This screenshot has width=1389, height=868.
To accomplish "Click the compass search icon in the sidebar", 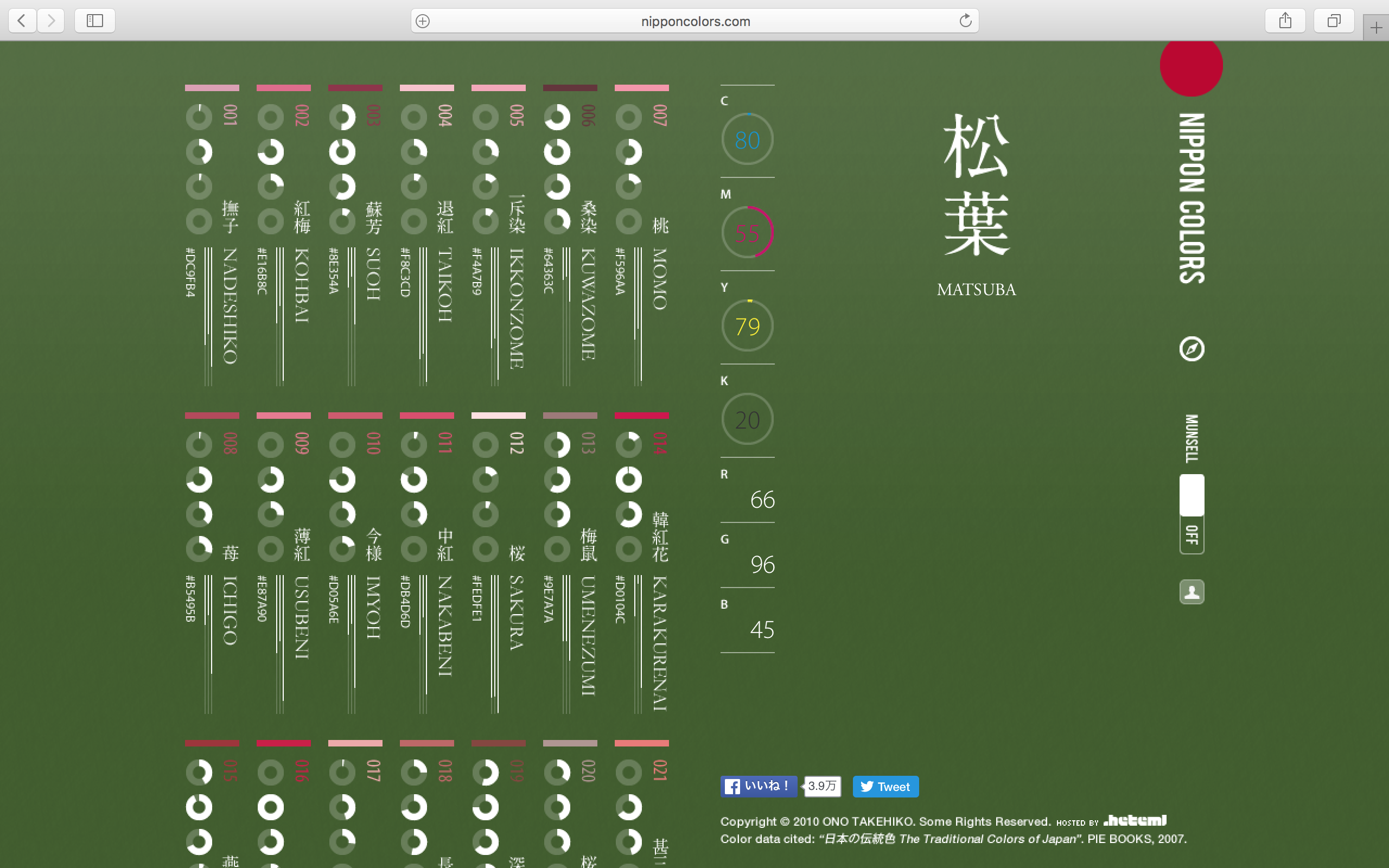I will (1191, 349).
